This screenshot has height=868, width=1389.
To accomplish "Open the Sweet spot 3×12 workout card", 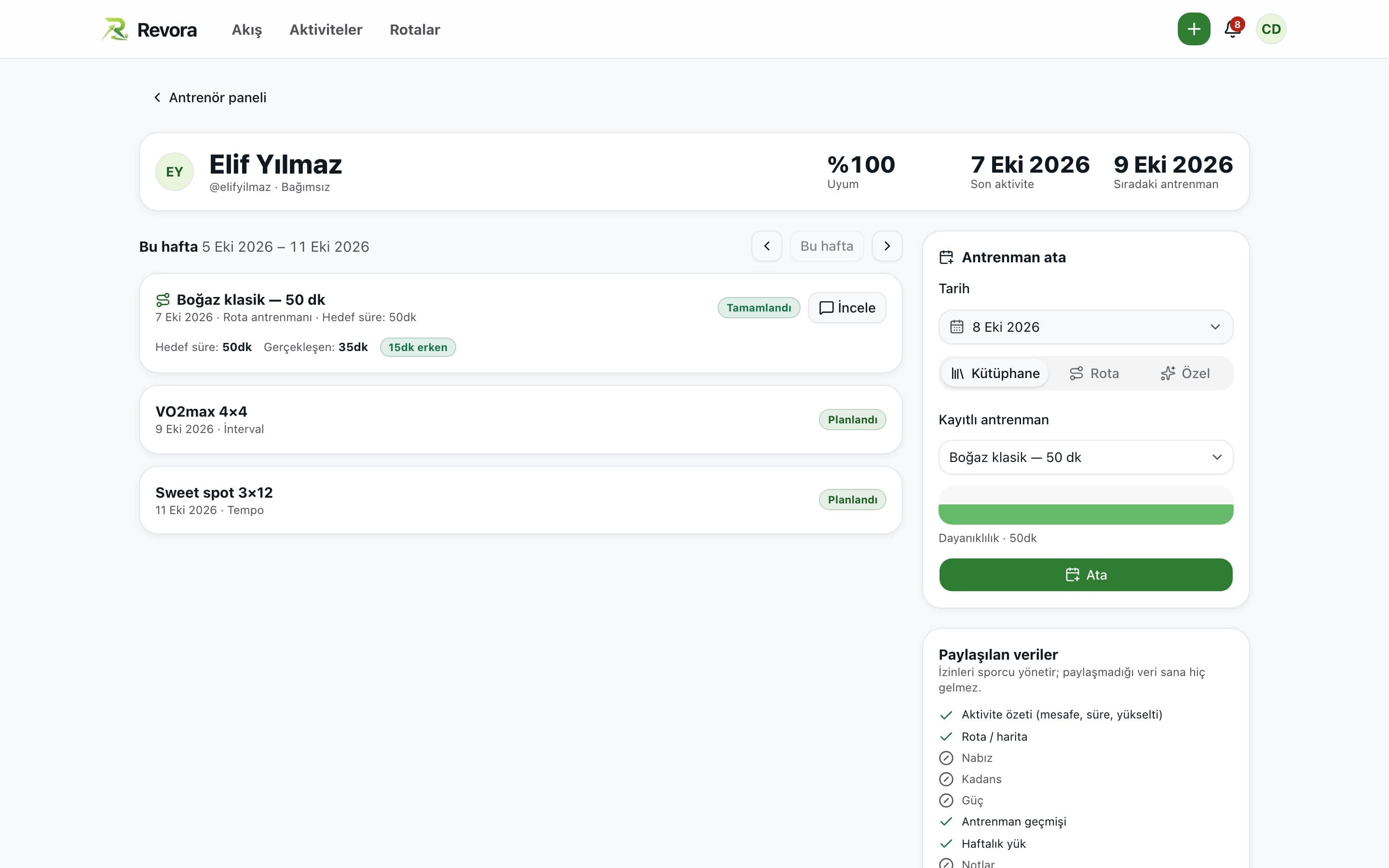I will (x=520, y=500).
